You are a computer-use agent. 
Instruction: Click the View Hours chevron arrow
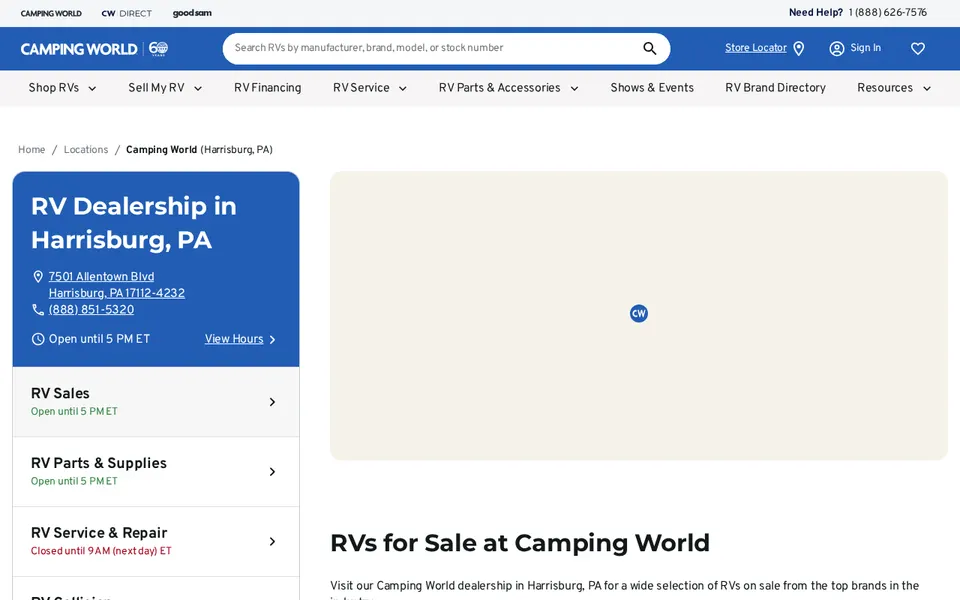tap(272, 340)
